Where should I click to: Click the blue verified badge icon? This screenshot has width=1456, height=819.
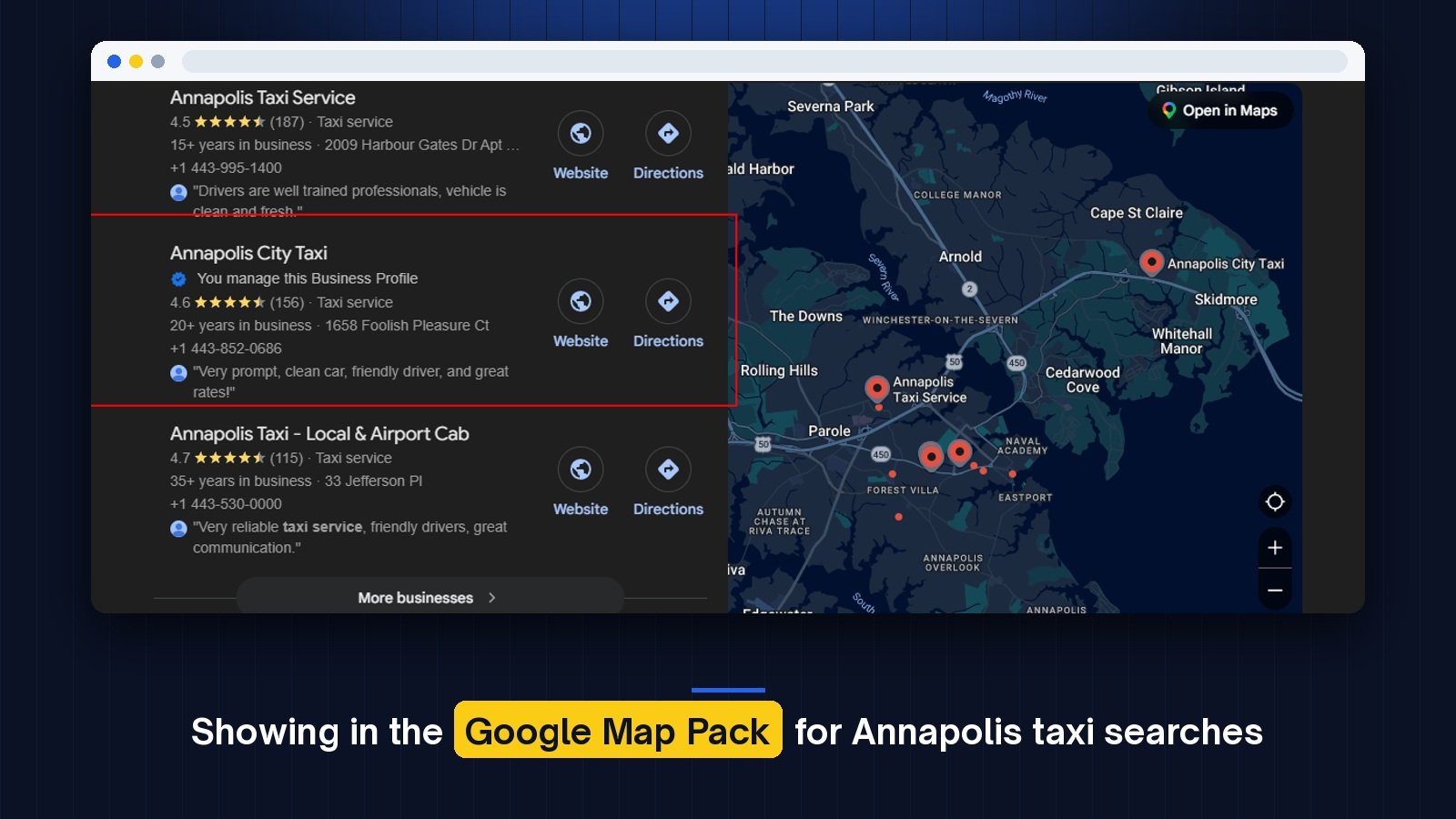tap(178, 278)
